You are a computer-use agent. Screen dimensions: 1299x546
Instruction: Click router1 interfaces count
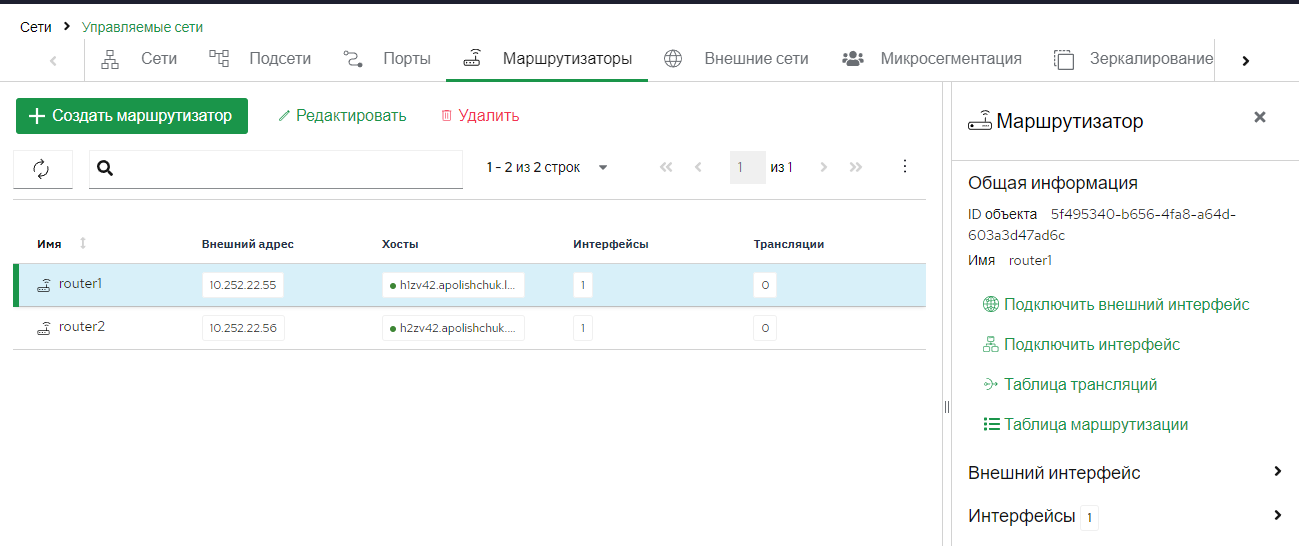[x=583, y=285]
